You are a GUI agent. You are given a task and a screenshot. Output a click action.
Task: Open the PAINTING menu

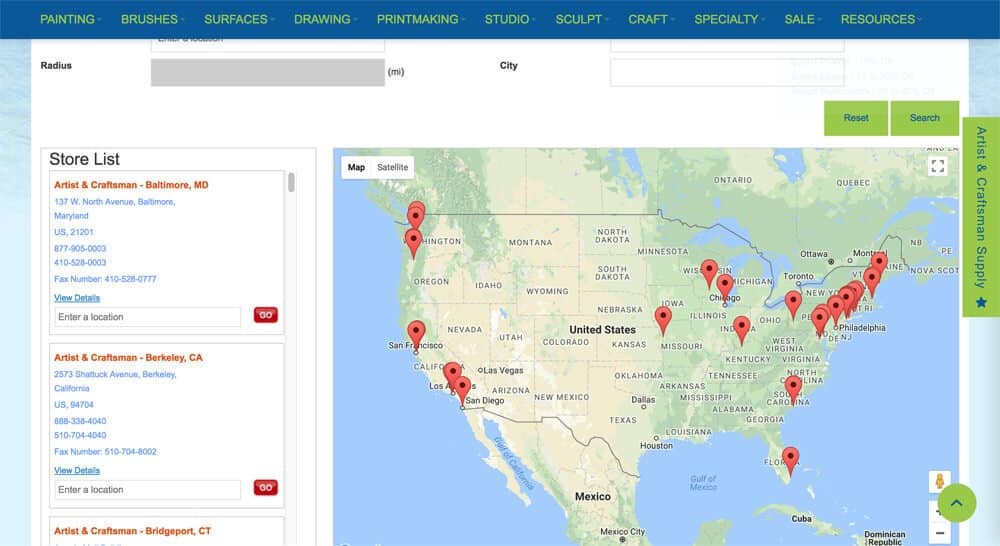click(x=70, y=19)
